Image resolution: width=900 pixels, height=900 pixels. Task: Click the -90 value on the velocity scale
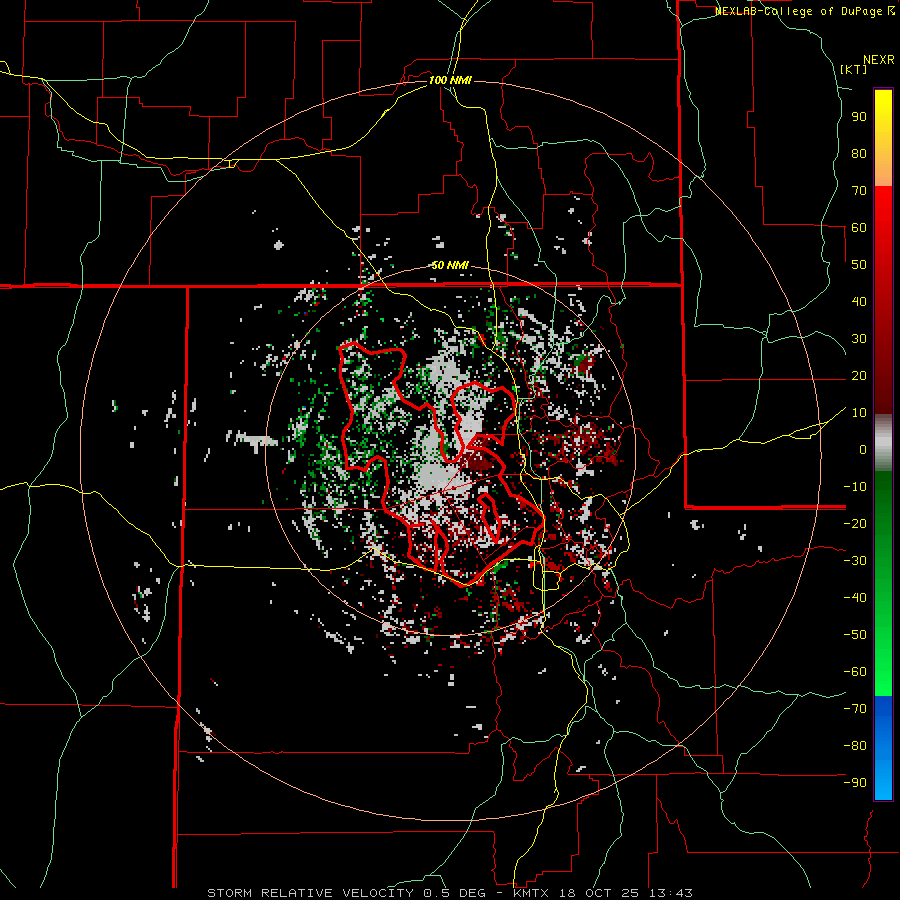[x=855, y=783]
